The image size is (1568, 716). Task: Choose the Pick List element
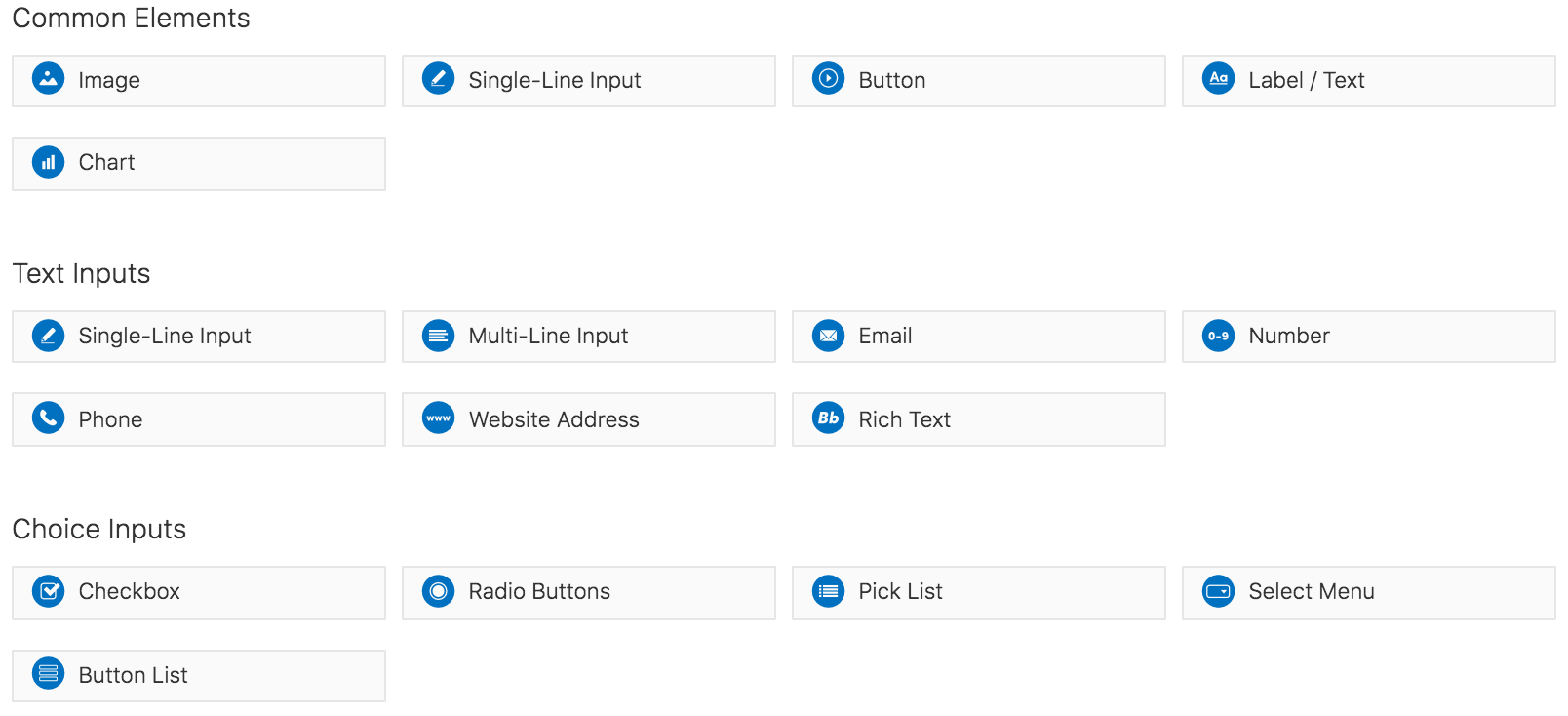[x=978, y=591]
